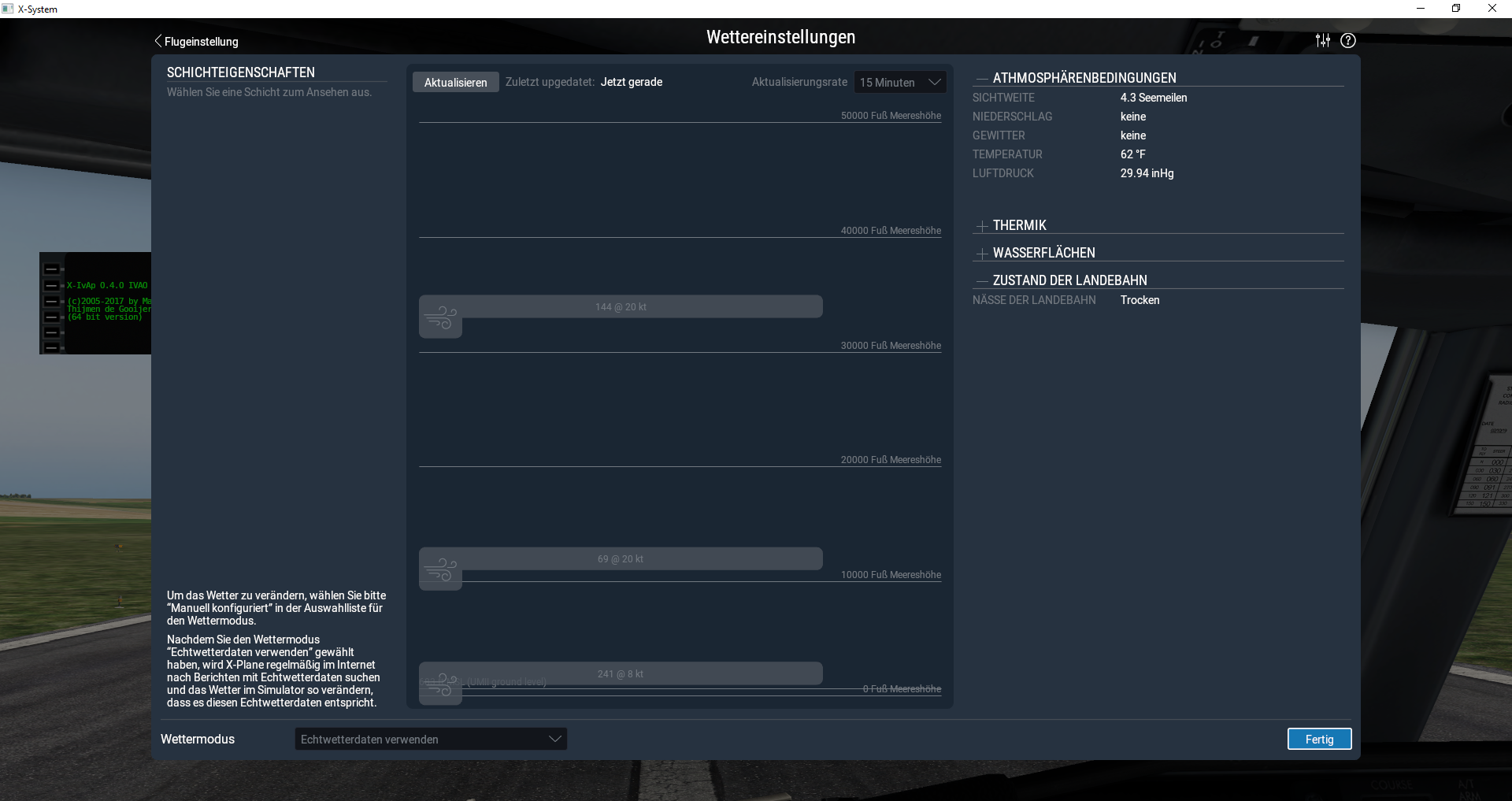Restore down the X-System window
Screen dimensions: 1512x801
click(x=1456, y=9)
